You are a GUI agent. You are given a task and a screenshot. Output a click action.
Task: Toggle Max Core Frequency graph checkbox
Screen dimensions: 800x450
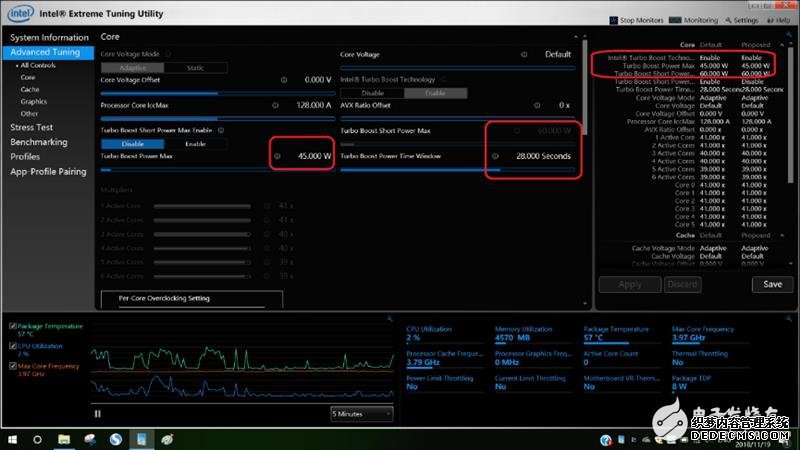click(x=13, y=365)
